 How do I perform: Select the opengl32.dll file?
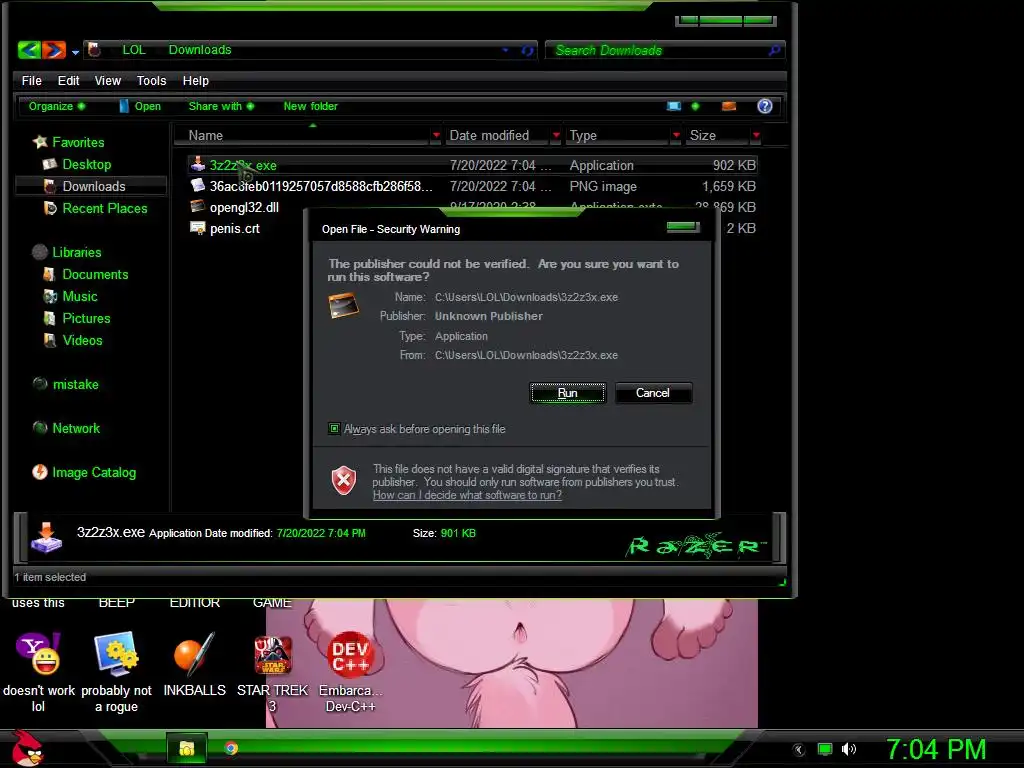pos(244,207)
